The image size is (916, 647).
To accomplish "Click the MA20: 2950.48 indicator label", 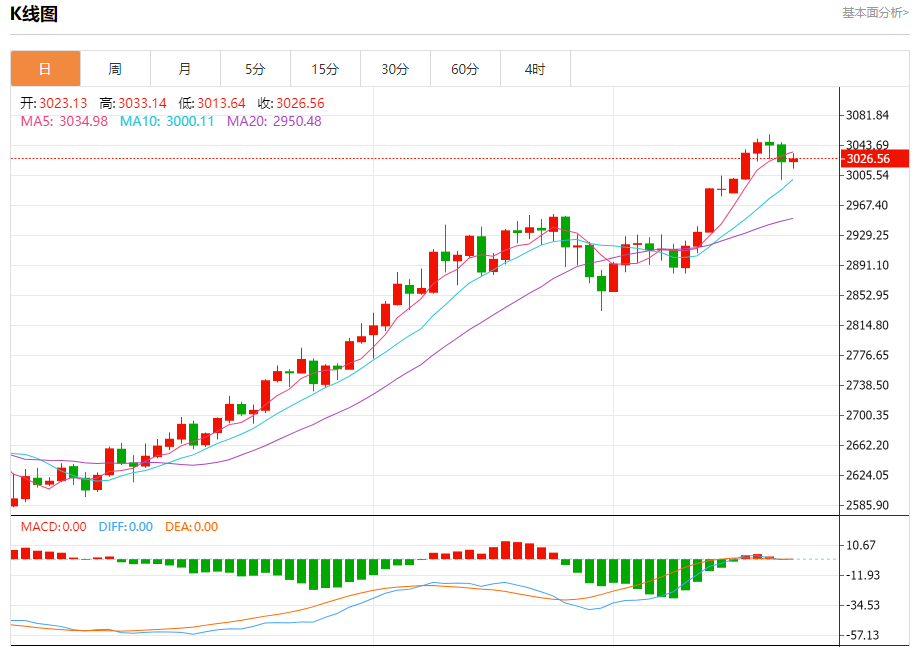I will click(x=274, y=121).
